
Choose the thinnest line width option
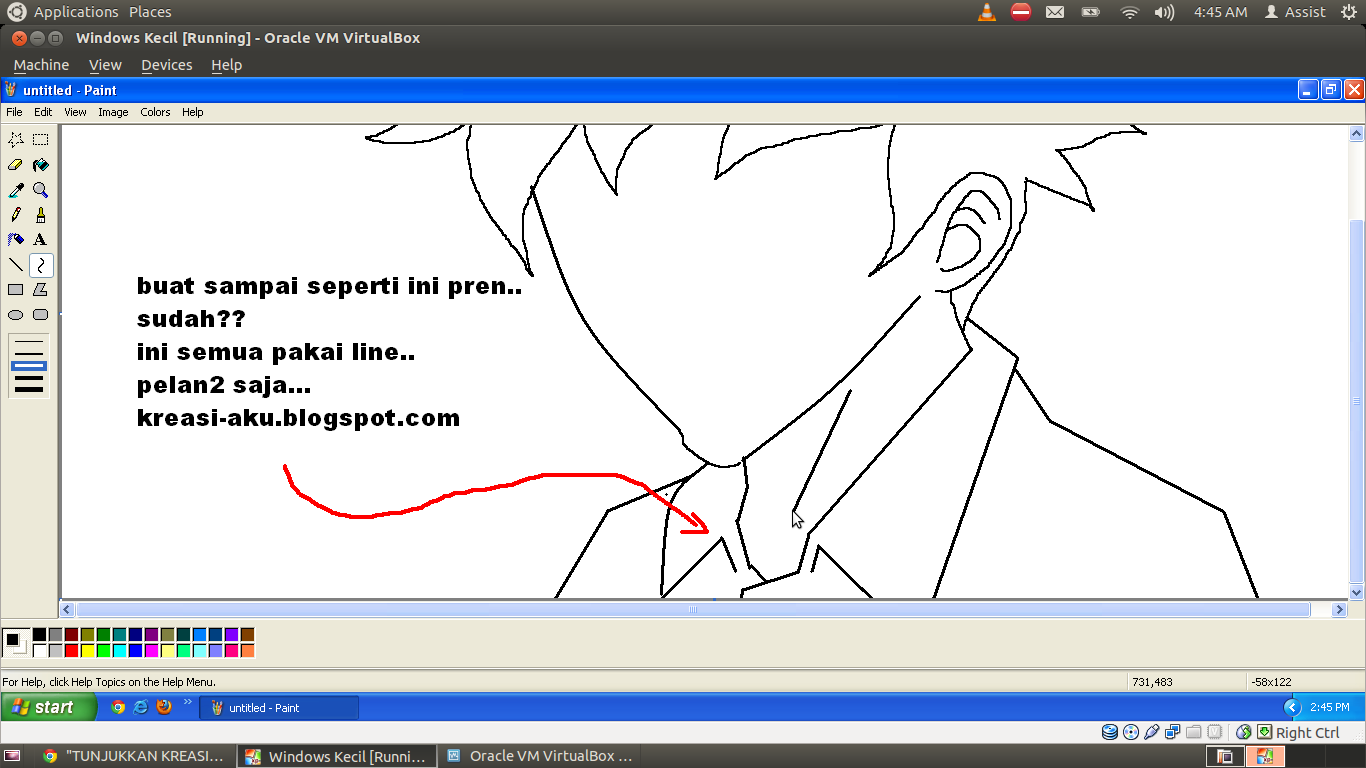(29, 342)
